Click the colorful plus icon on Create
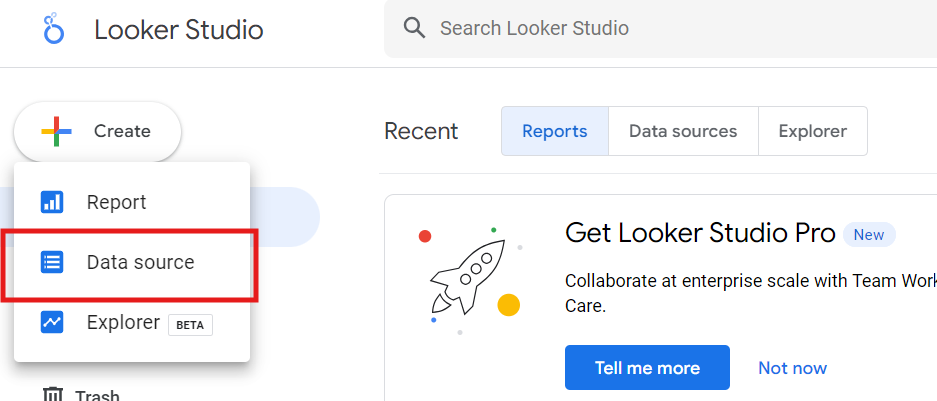This screenshot has height=401, width=937. pyautogui.click(x=56, y=131)
